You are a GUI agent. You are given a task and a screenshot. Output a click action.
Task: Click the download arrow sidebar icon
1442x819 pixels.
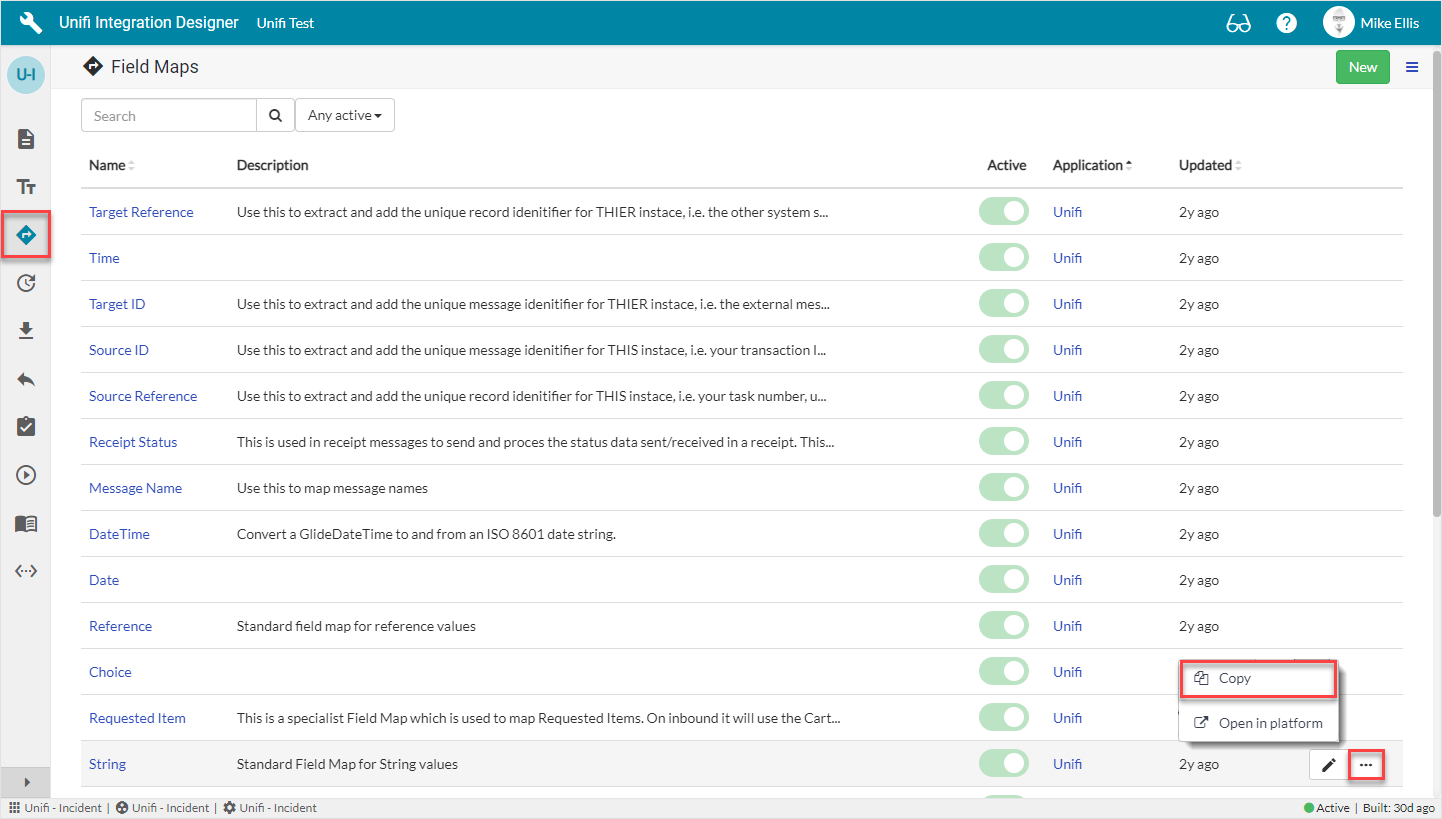coord(26,331)
